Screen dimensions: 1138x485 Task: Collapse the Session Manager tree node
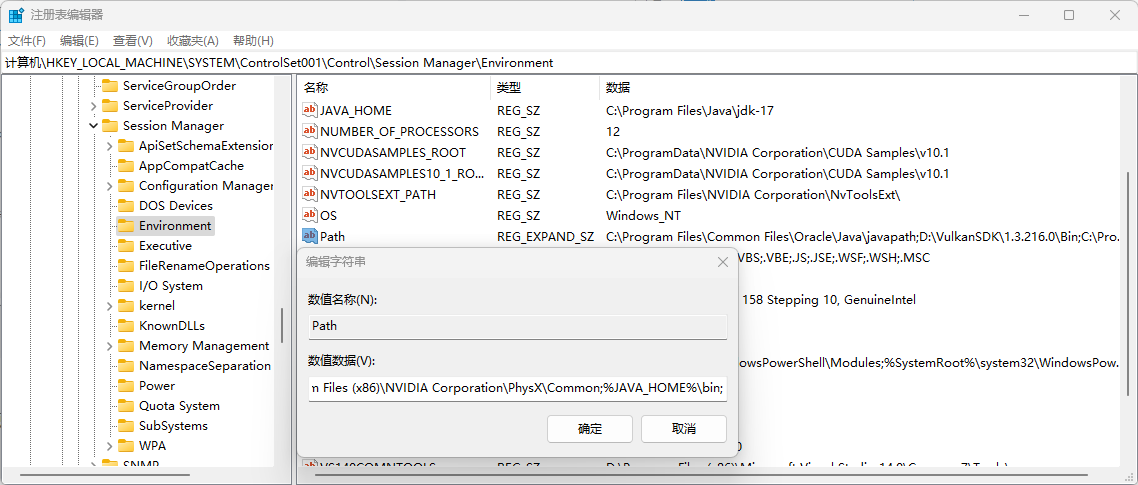click(93, 126)
